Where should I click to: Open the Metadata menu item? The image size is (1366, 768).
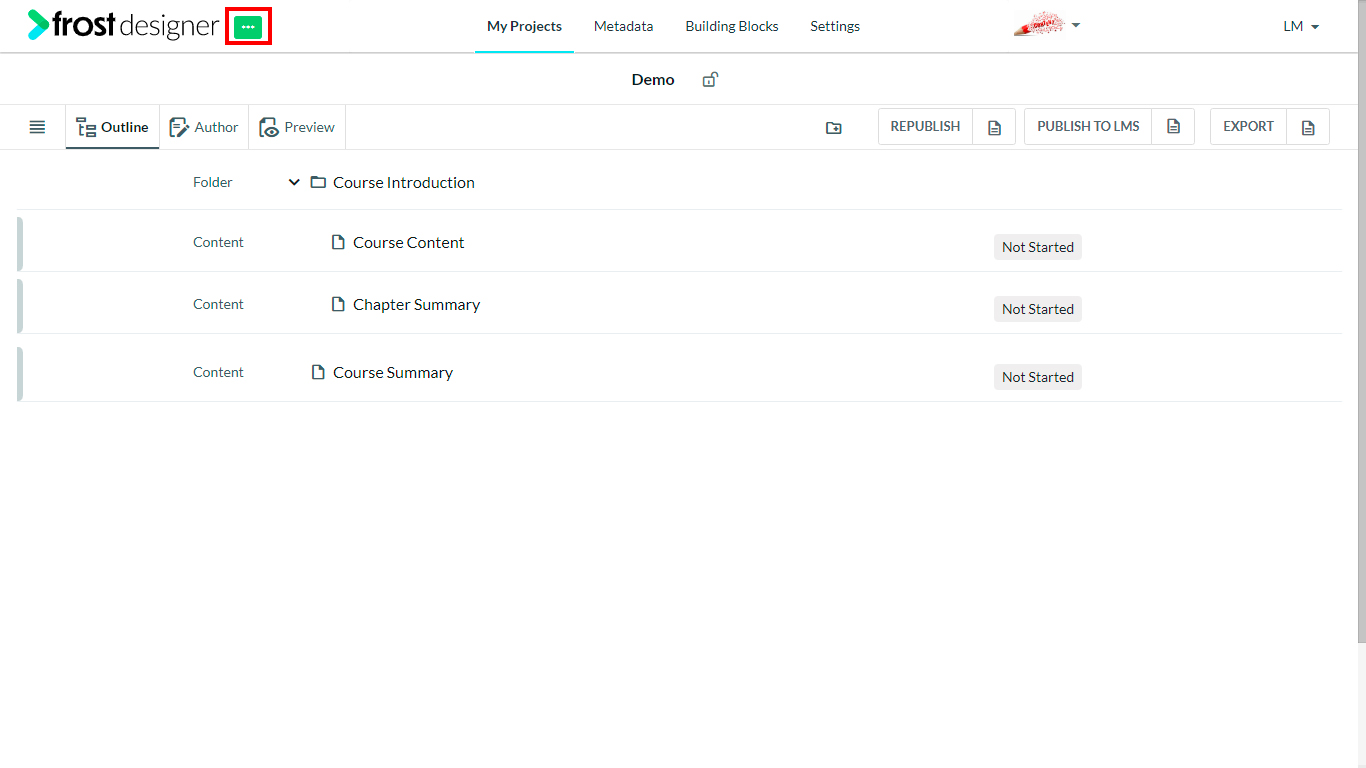623,26
